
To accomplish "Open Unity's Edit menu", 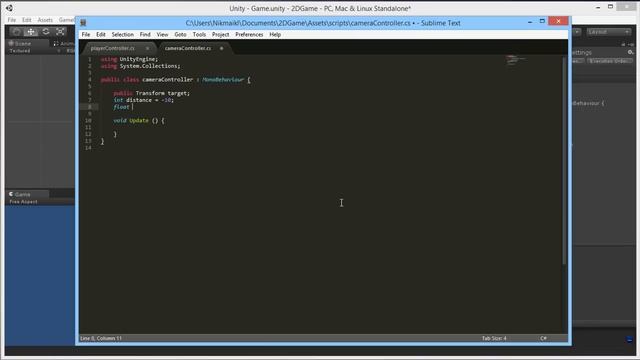I will coord(27,20).
